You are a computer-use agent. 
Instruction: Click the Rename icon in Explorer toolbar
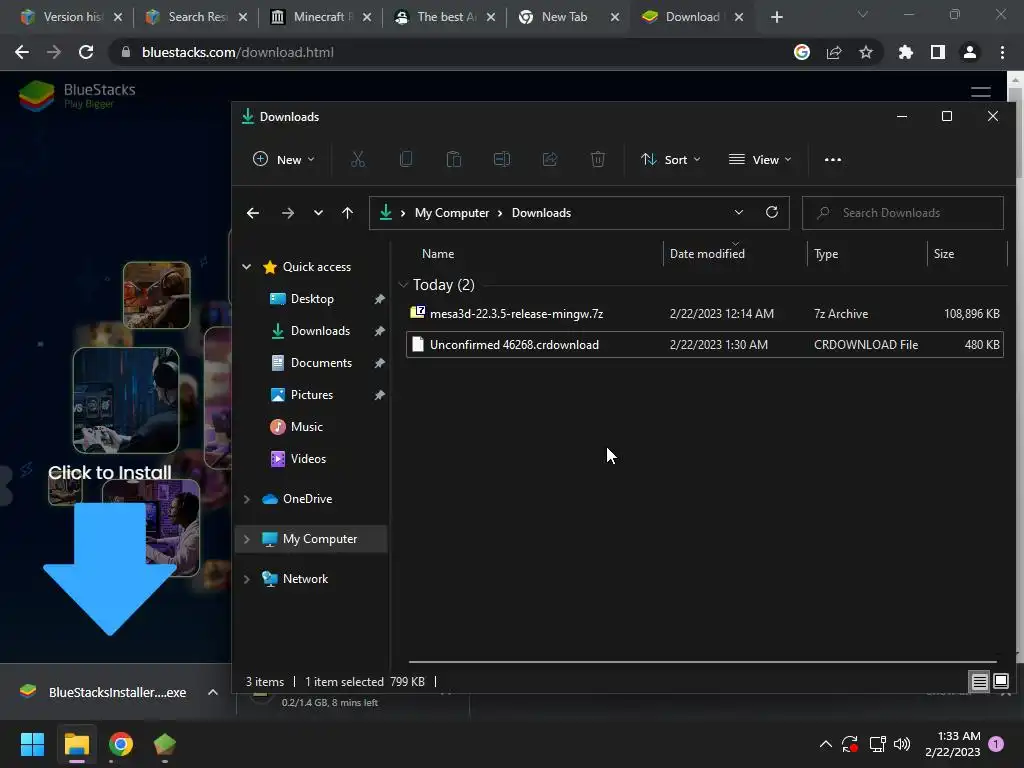[x=502, y=159]
